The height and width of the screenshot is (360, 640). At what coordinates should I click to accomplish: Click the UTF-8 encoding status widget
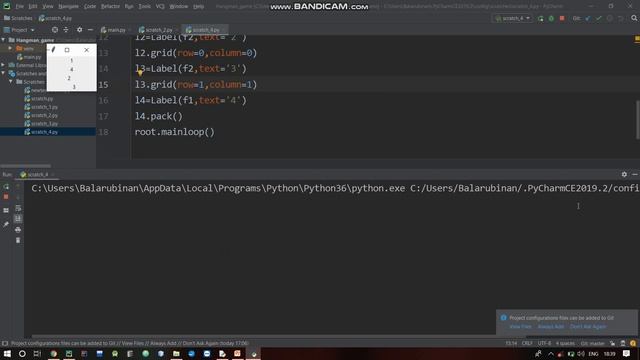click(544, 343)
